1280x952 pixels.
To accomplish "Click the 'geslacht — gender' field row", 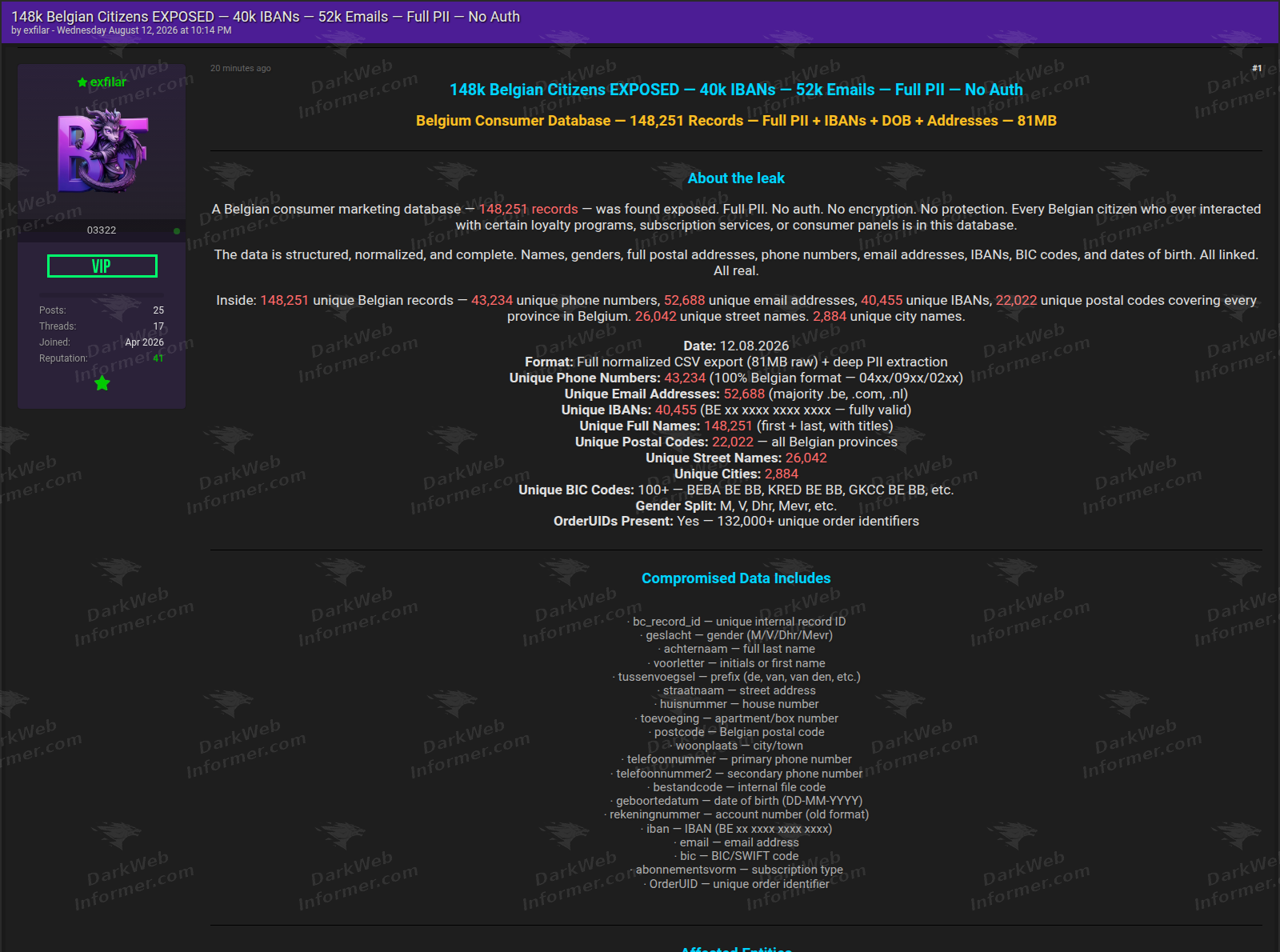I will pos(736,635).
